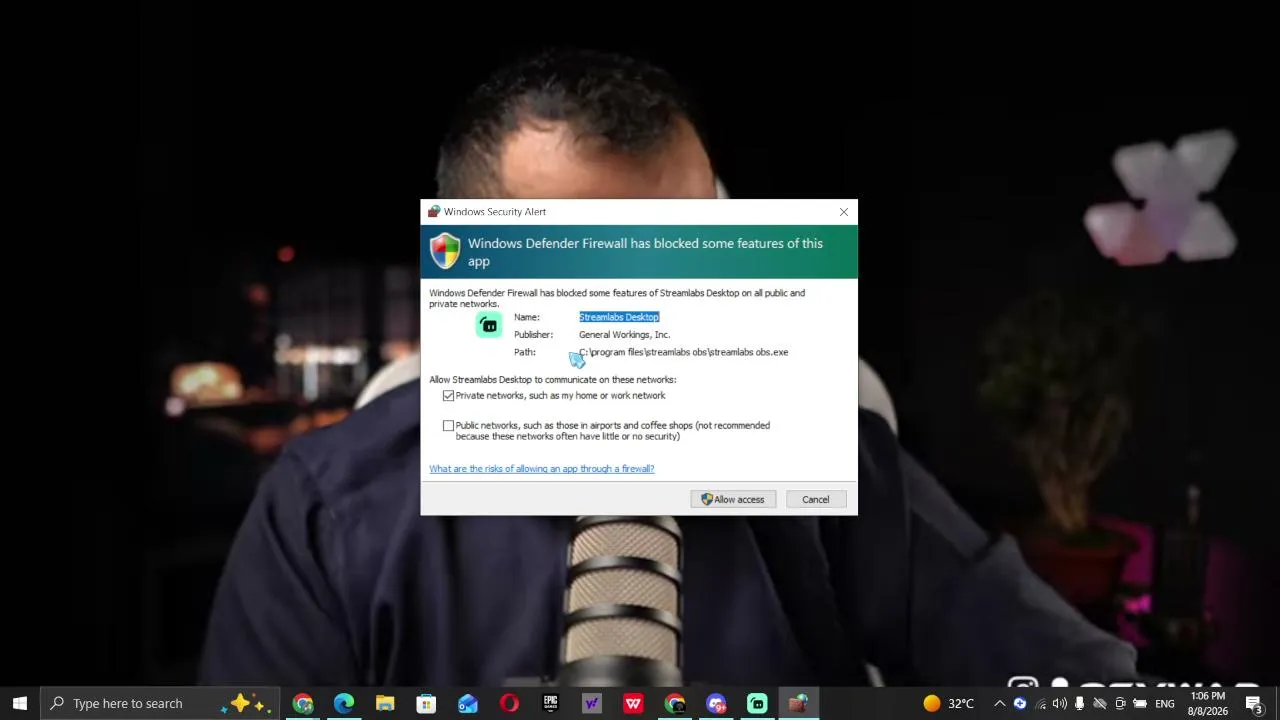Click the highlighted Streamlabs Desktop name field

pos(619,317)
